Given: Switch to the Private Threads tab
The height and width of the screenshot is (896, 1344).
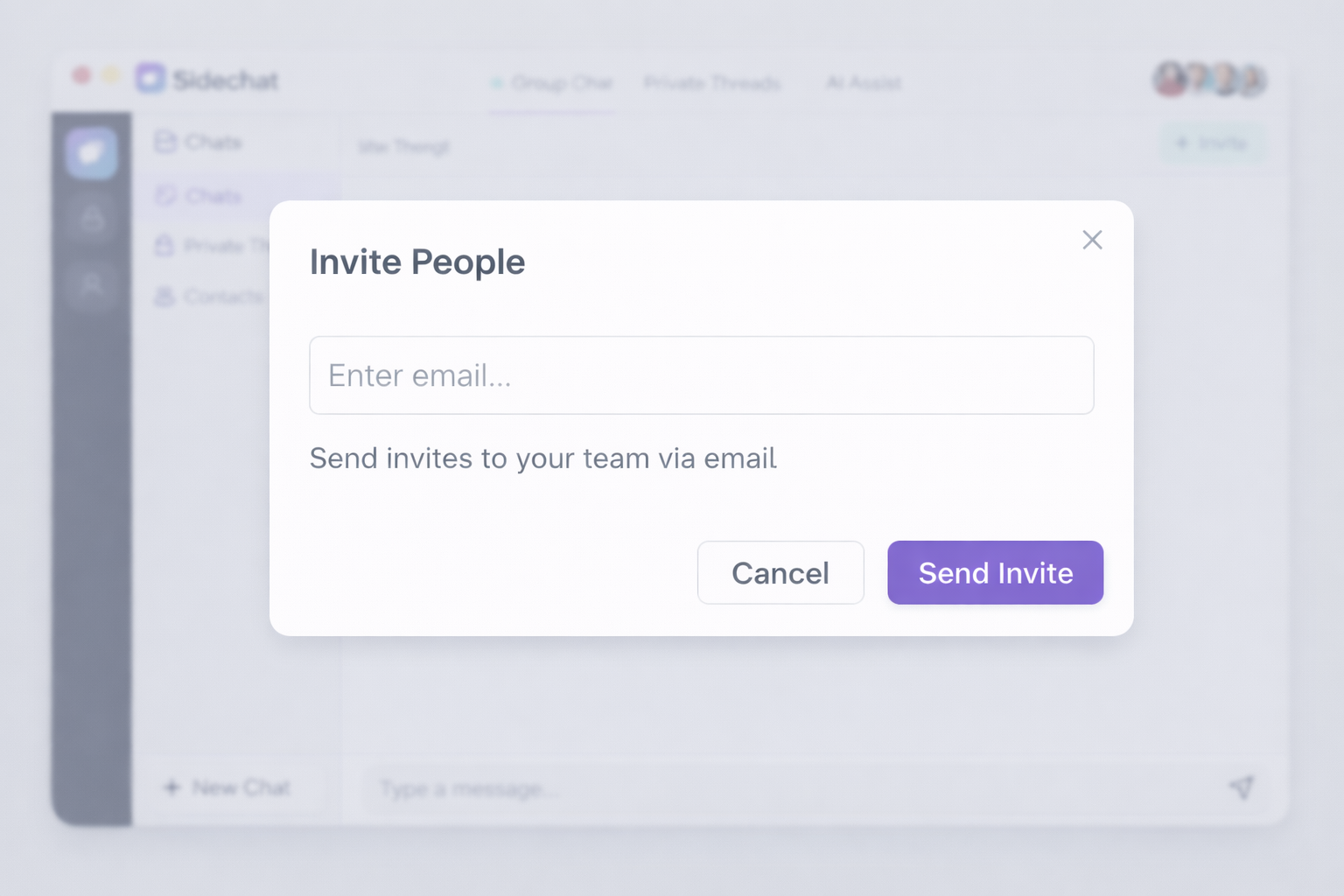Looking at the screenshot, I should point(712,83).
